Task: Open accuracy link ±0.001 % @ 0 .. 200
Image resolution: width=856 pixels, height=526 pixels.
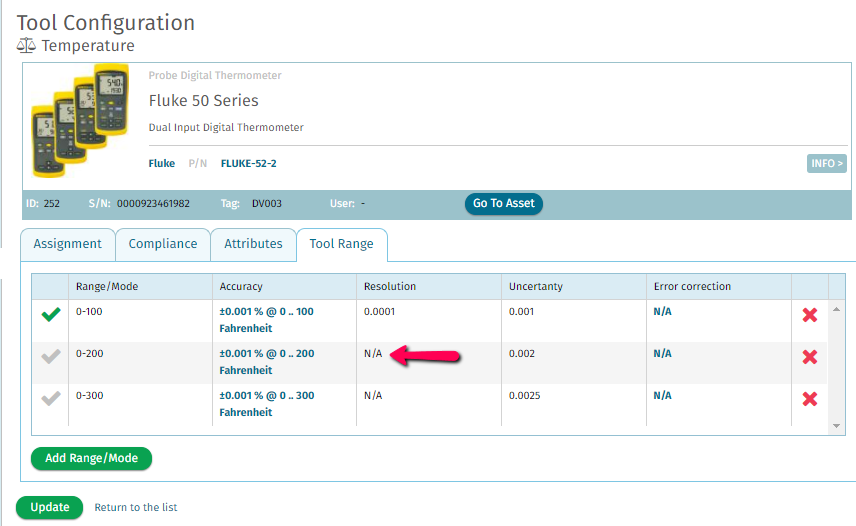Action: (267, 362)
